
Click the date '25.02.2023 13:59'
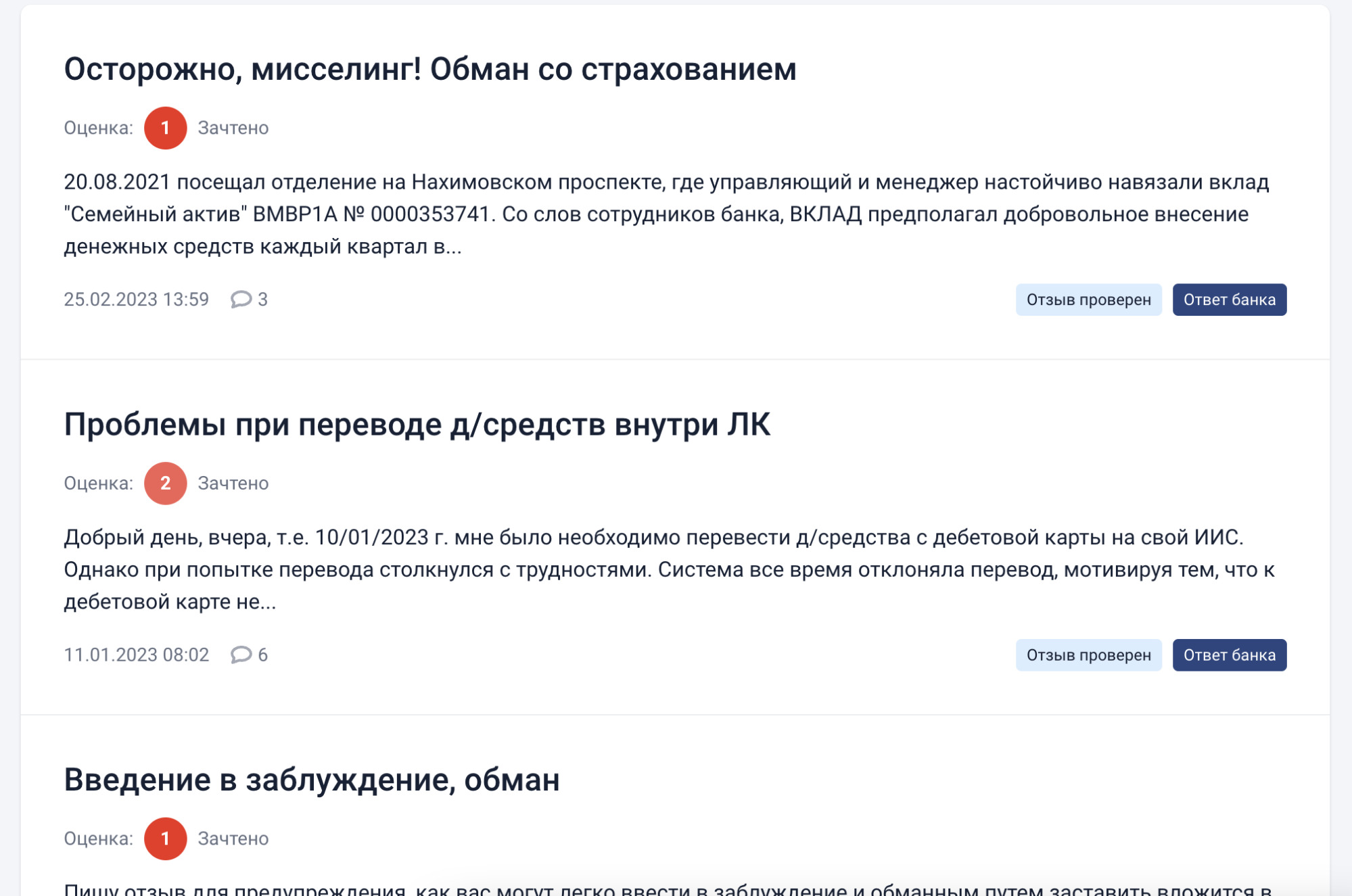(x=136, y=300)
